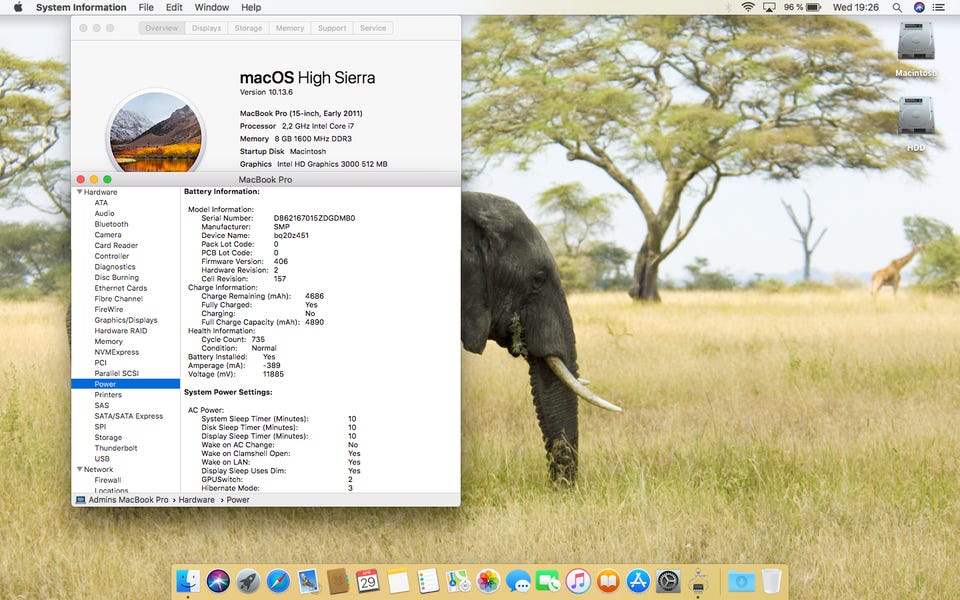The width and height of the screenshot is (960, 600).
Task: Select USB in Hardware sidebar
Action: [102, 459]
